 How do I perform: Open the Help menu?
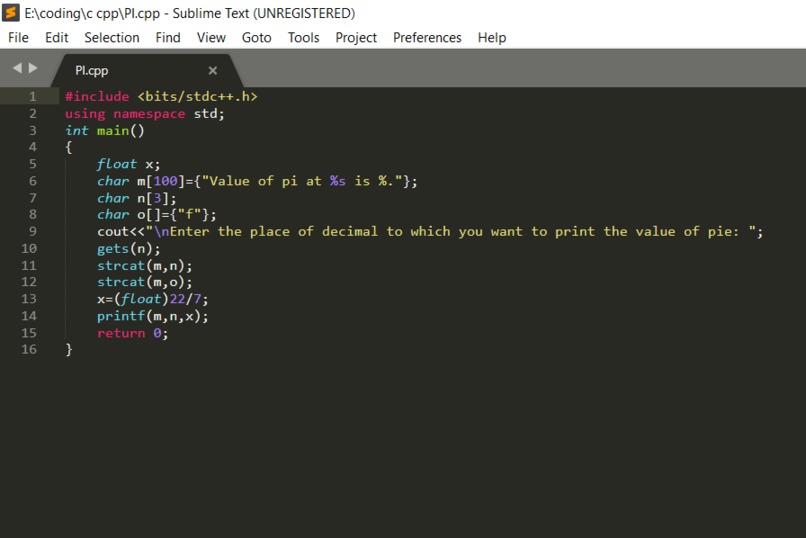point(492,38)
